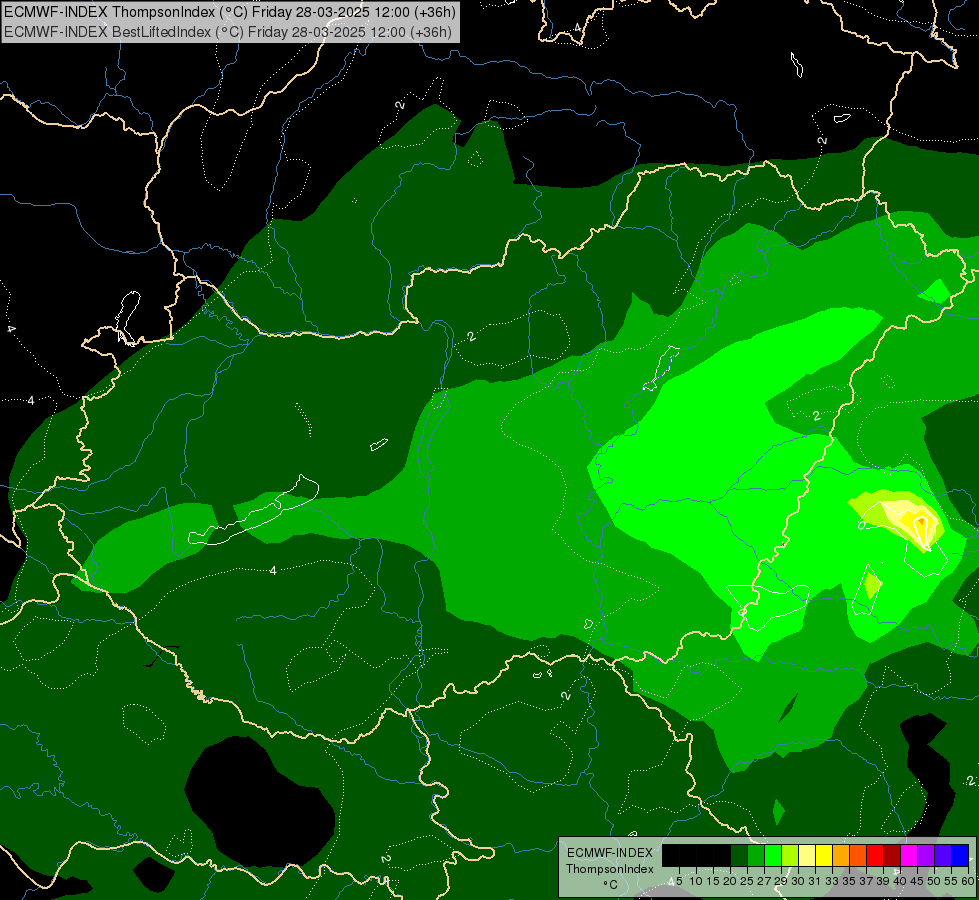Image resolution: width=979 pixels, height=900 pixels.
Task: Click the legend tick value 5
Action: (x=679, y=881)
